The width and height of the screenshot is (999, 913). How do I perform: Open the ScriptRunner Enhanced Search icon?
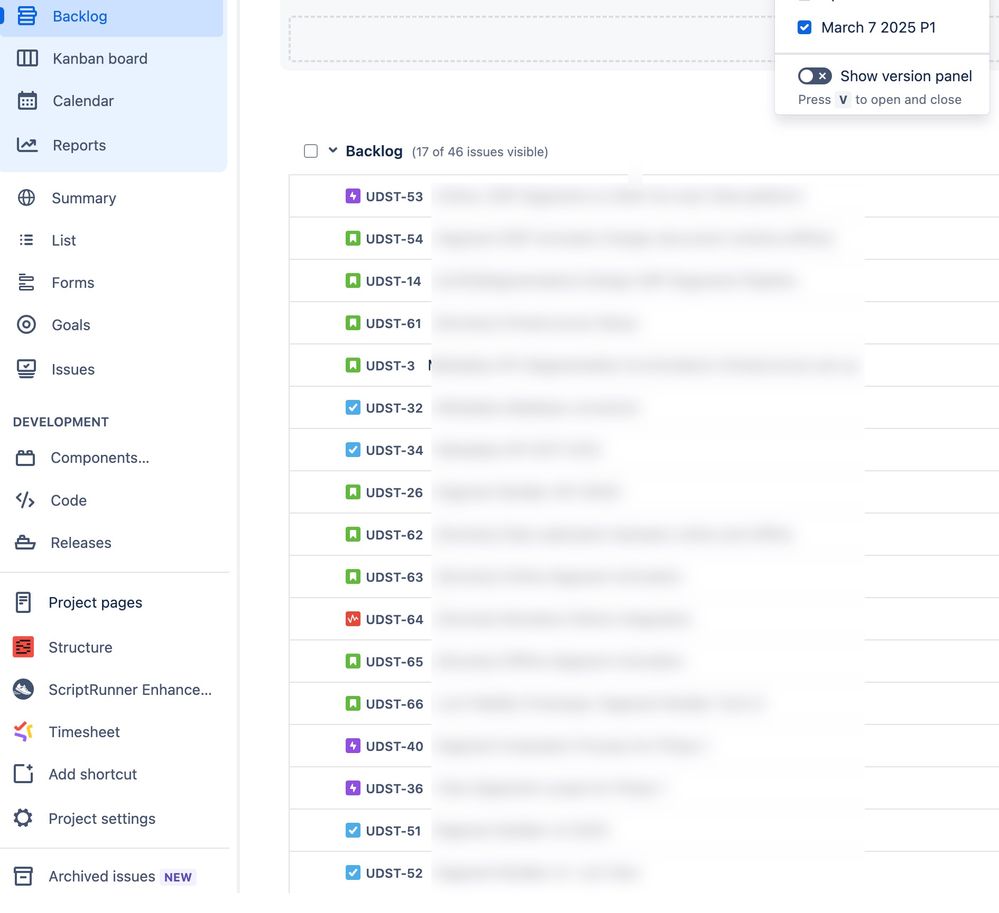pos(24,689)
